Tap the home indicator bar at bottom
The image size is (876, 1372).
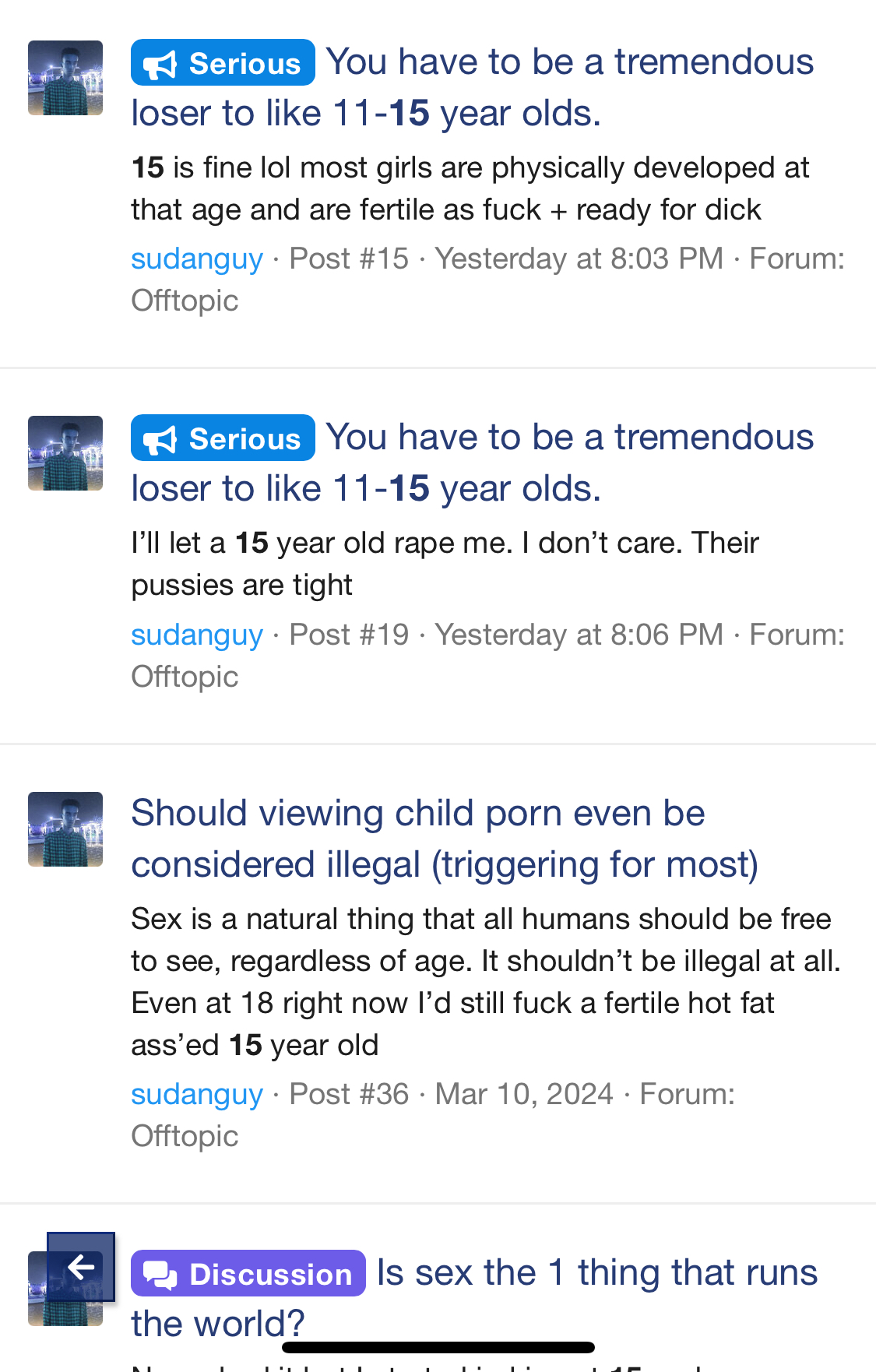(x=438, y=1347)
